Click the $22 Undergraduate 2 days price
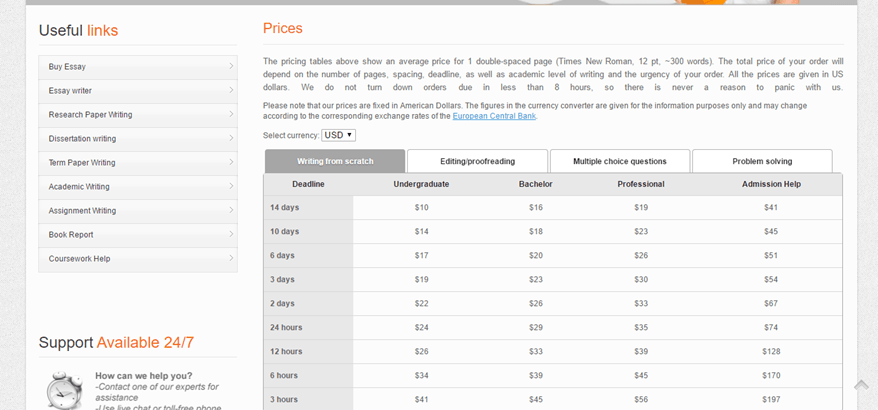The image size is (878, 410). pos(422,304)
